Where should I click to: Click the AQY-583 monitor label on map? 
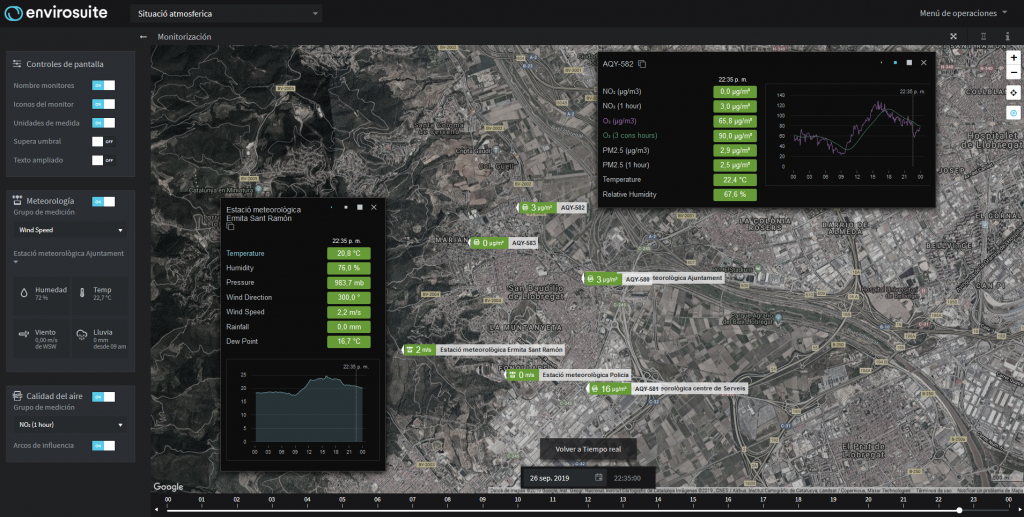coord(523,243)
